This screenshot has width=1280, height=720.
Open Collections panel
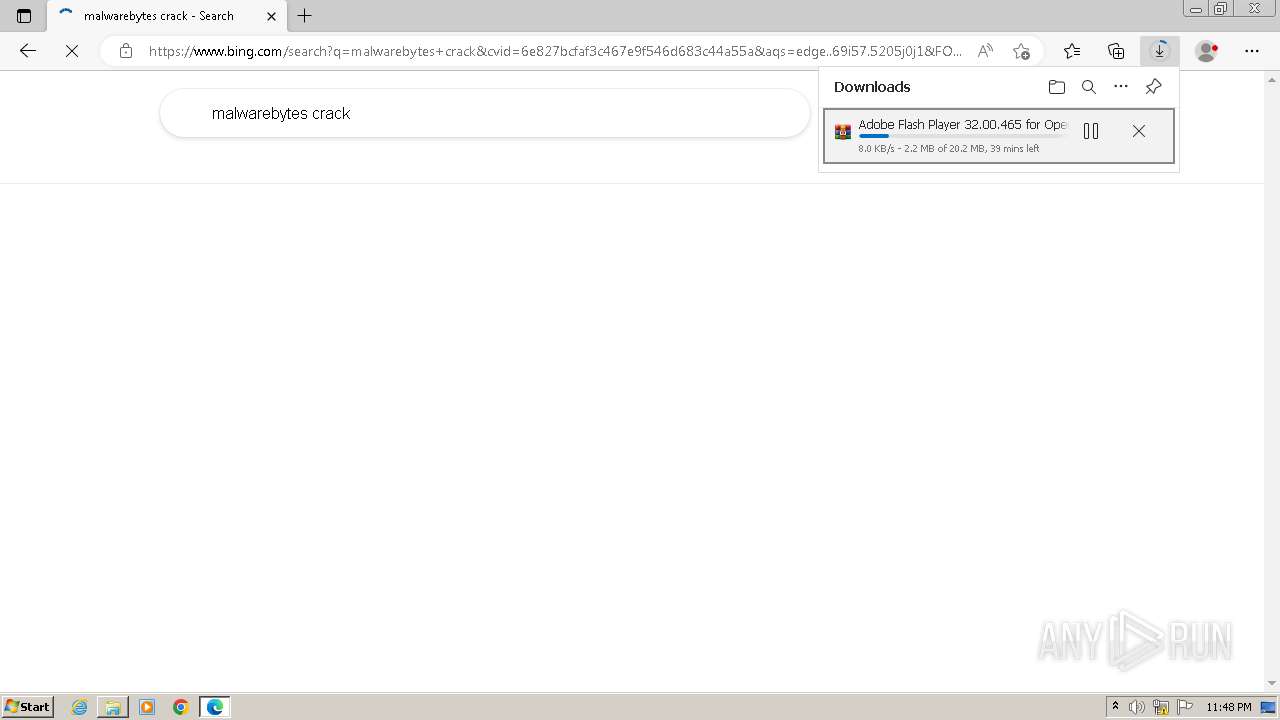click(1116, 51)
